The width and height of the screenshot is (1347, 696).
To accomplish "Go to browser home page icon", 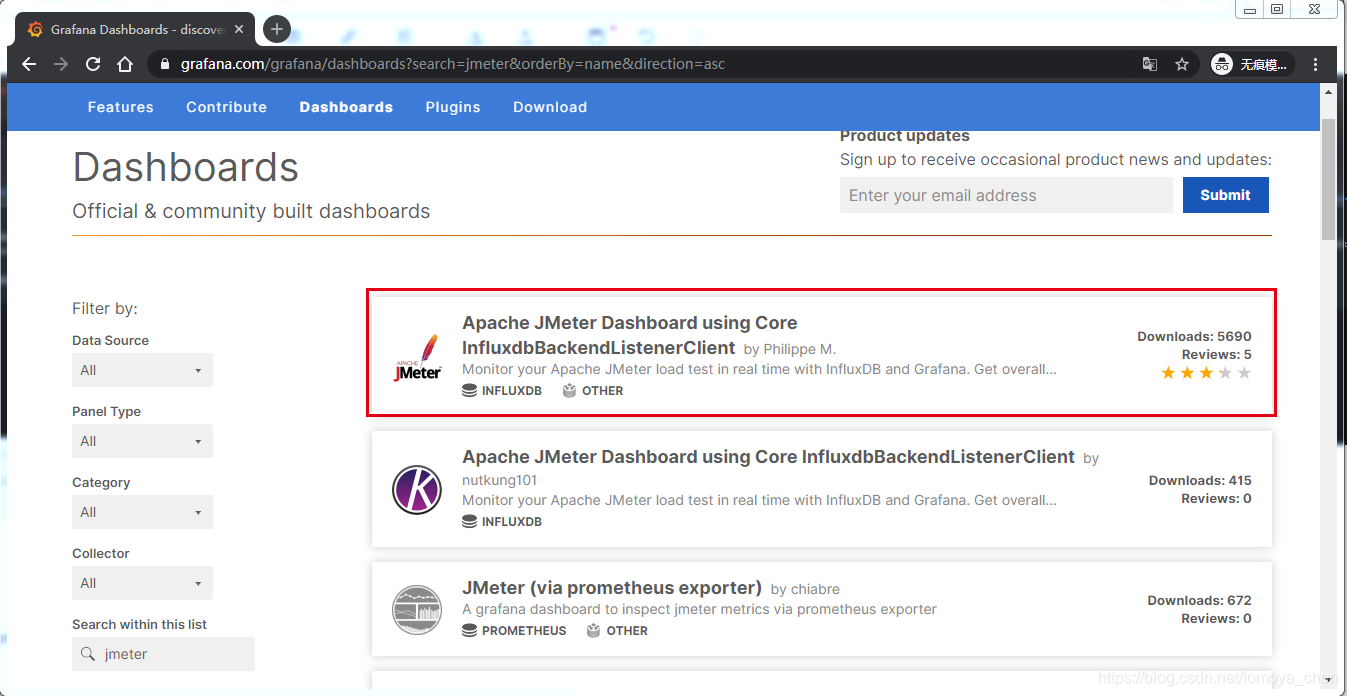I will (x=125, y=64).
